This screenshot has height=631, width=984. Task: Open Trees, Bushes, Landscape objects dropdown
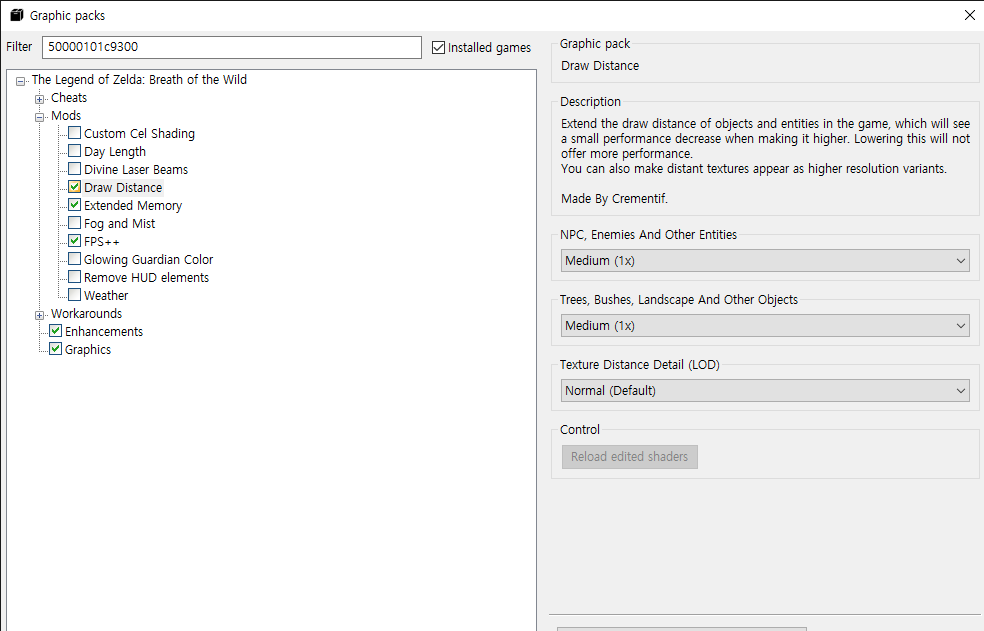pos(765,325)
